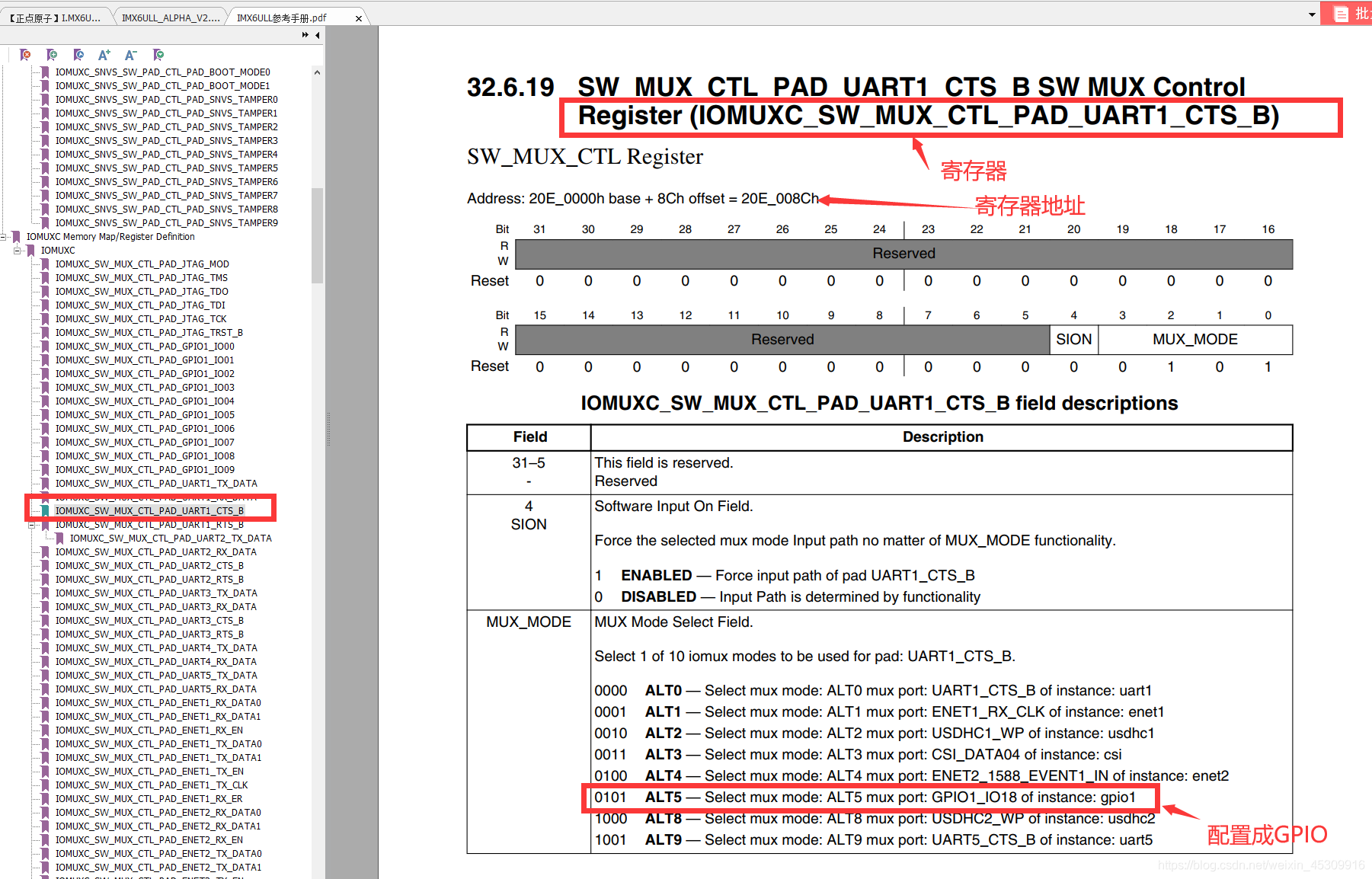The width and height of the screenshot is (1372, 879).
Task: Click bookmark icon of IOMUXC_SW_MUX_CTL_PAD_JTAG_MOD
Action: pos(46,264)
